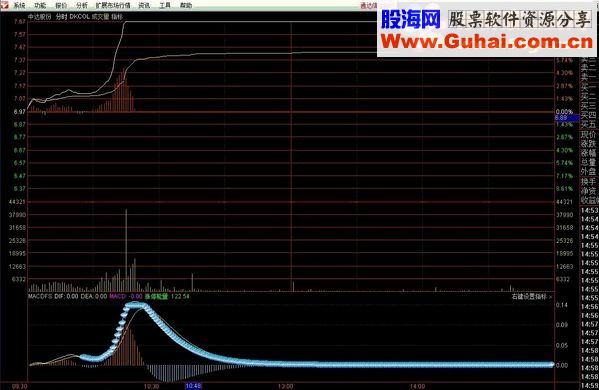Open the 分析 menu
Image resolution: width=599 pixels, height=390 pixels.
(x=82, y=5)
